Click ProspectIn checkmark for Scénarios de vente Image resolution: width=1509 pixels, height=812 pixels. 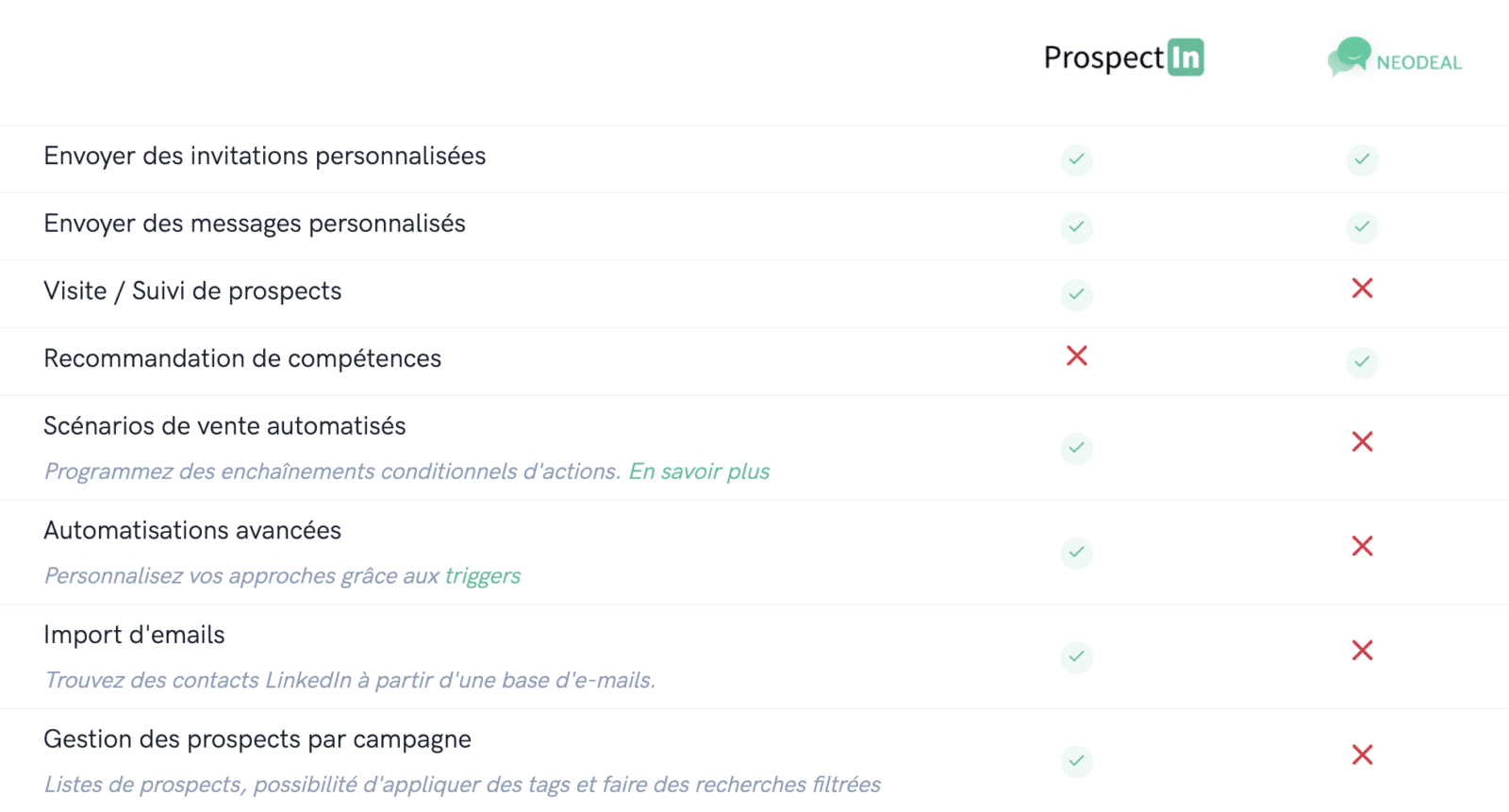1076,448
